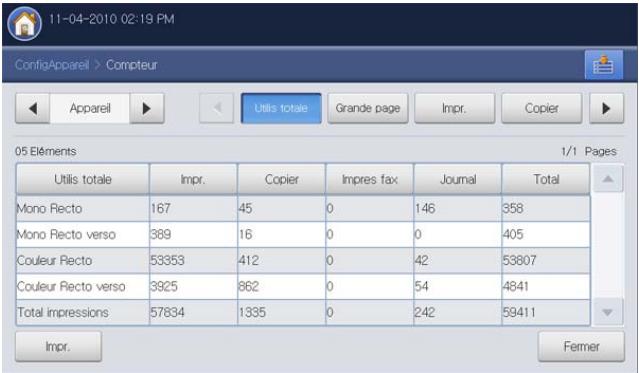
Task: Click the value 412 in Copier column
Action: point(249,260)
